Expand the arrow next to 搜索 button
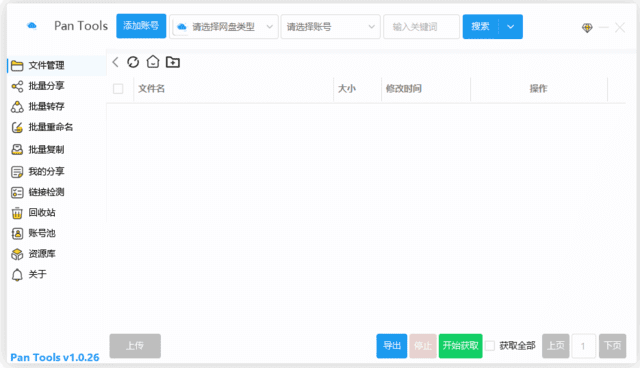The width and height of the screenshot is (640, 368). pos(511,27)
